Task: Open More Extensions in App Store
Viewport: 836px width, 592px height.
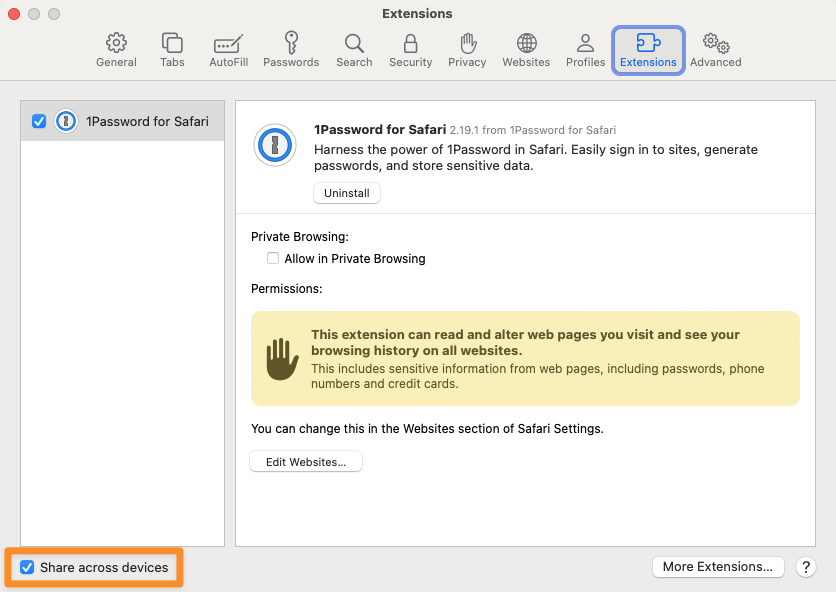Action: [x=717, y=567]
